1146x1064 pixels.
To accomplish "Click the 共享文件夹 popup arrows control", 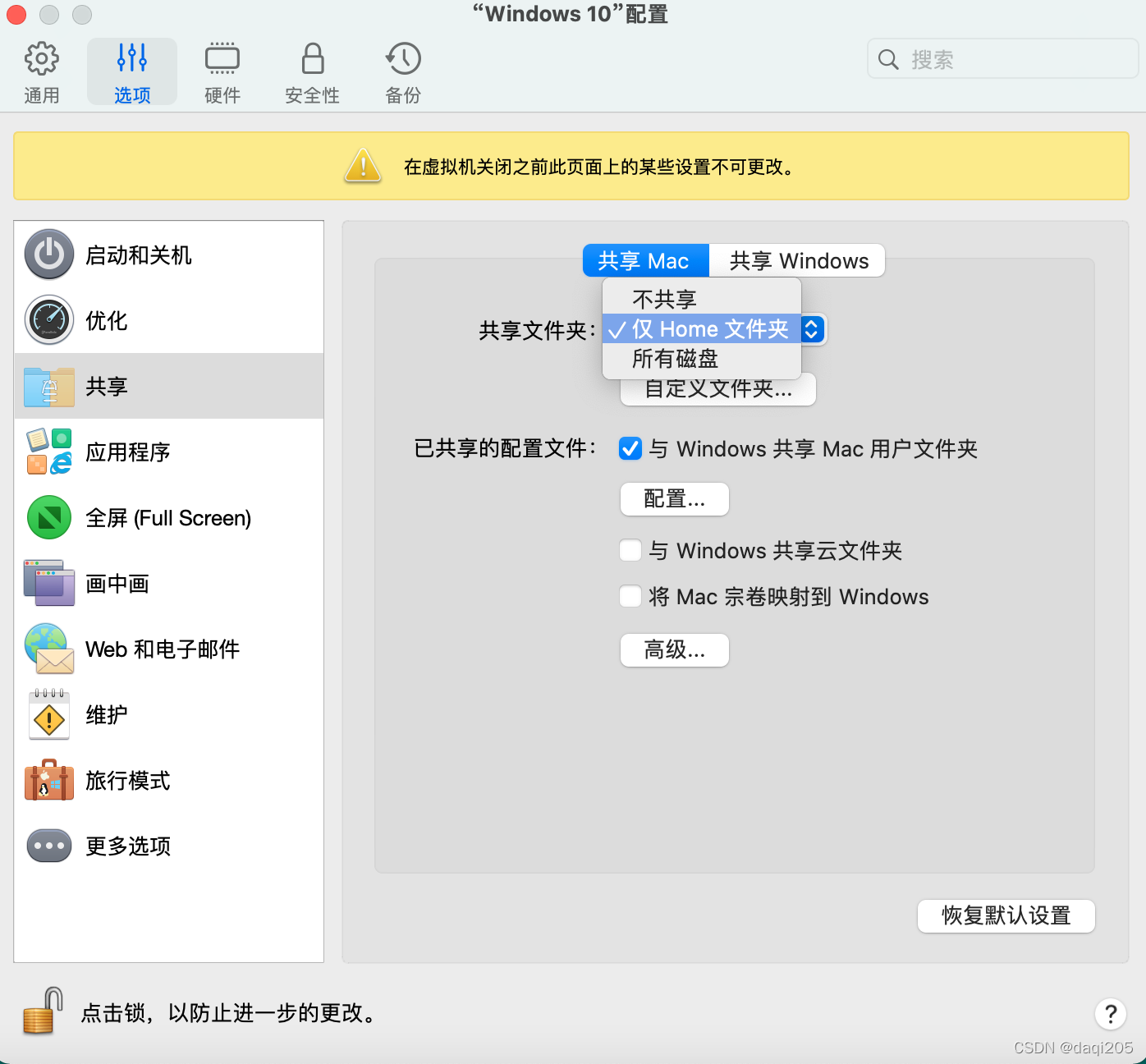I will click(811, 329).
